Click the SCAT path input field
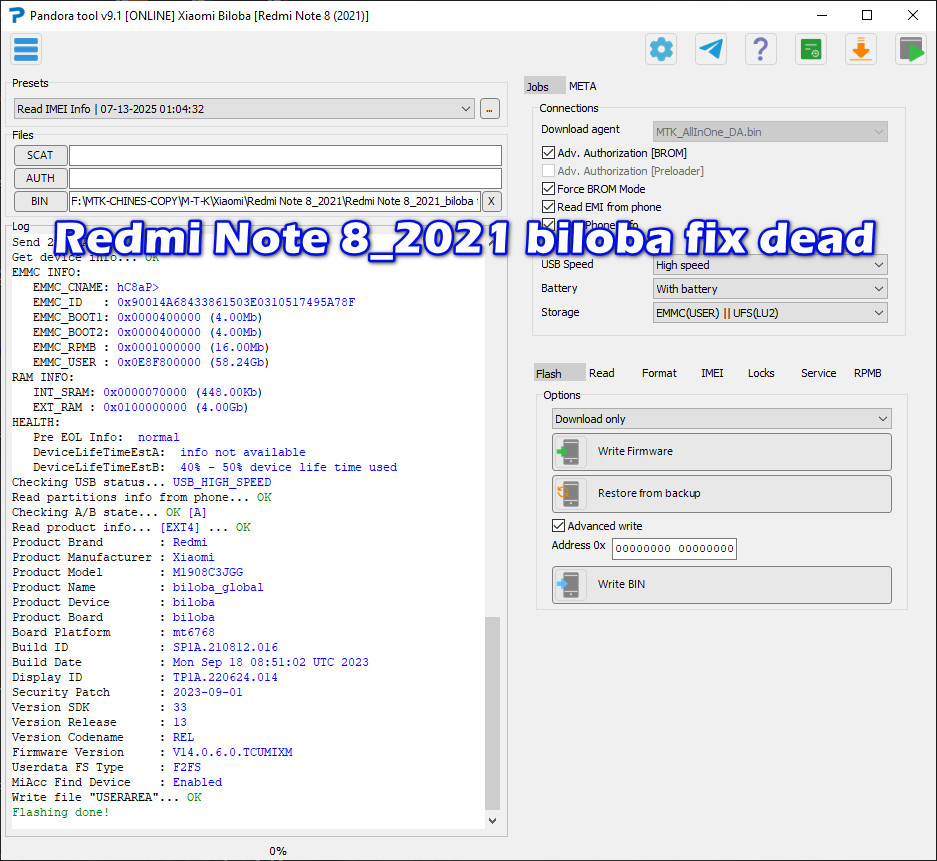This screenshot has height=861, width=937. tap(285, 155)
